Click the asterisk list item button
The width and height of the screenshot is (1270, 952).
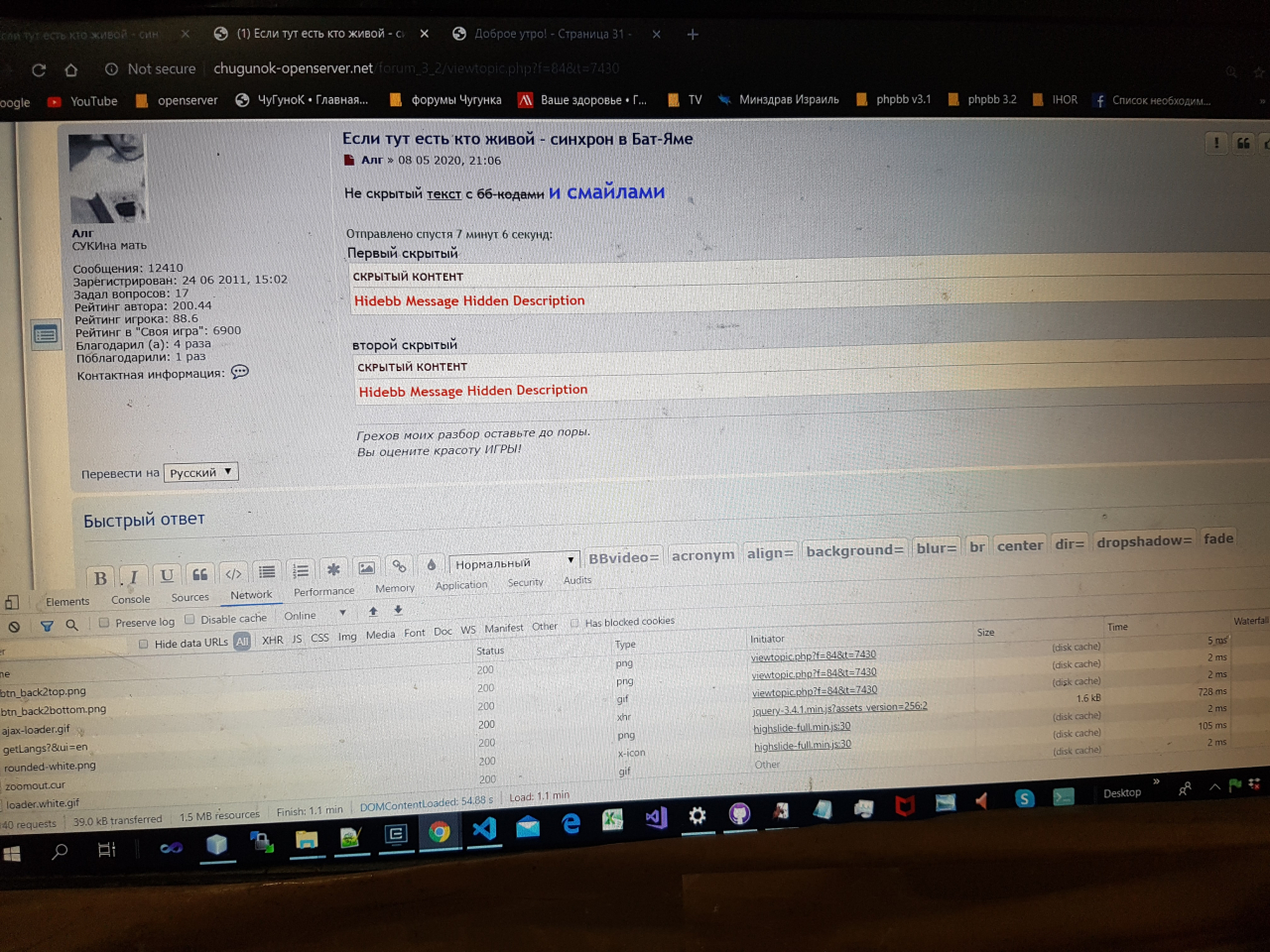333,569
